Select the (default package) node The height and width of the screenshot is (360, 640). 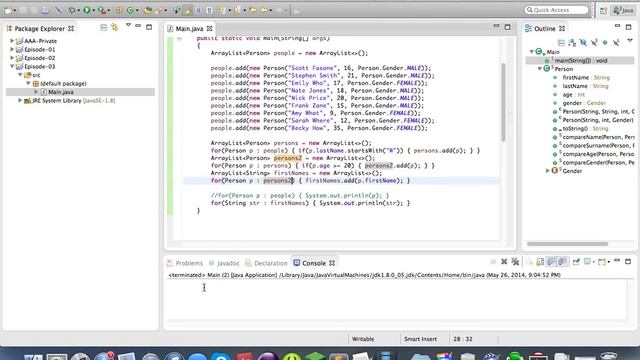pos(63,83)
